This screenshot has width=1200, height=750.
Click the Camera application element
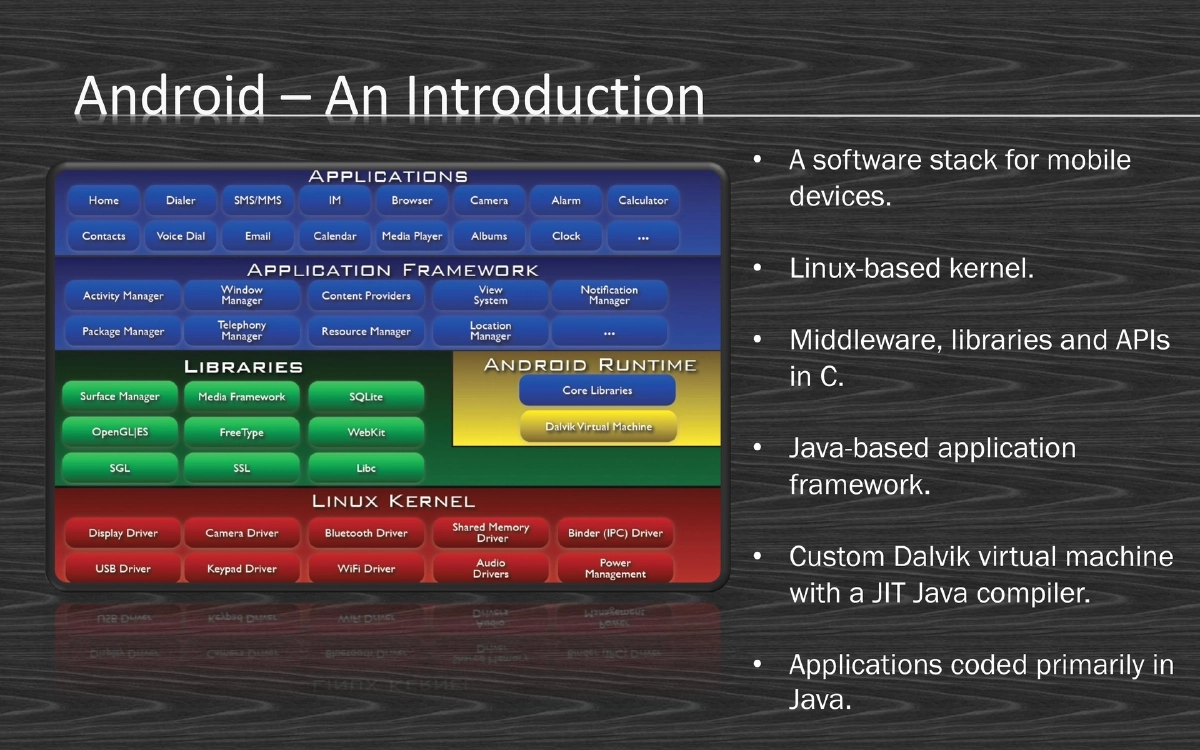[488, 200]
